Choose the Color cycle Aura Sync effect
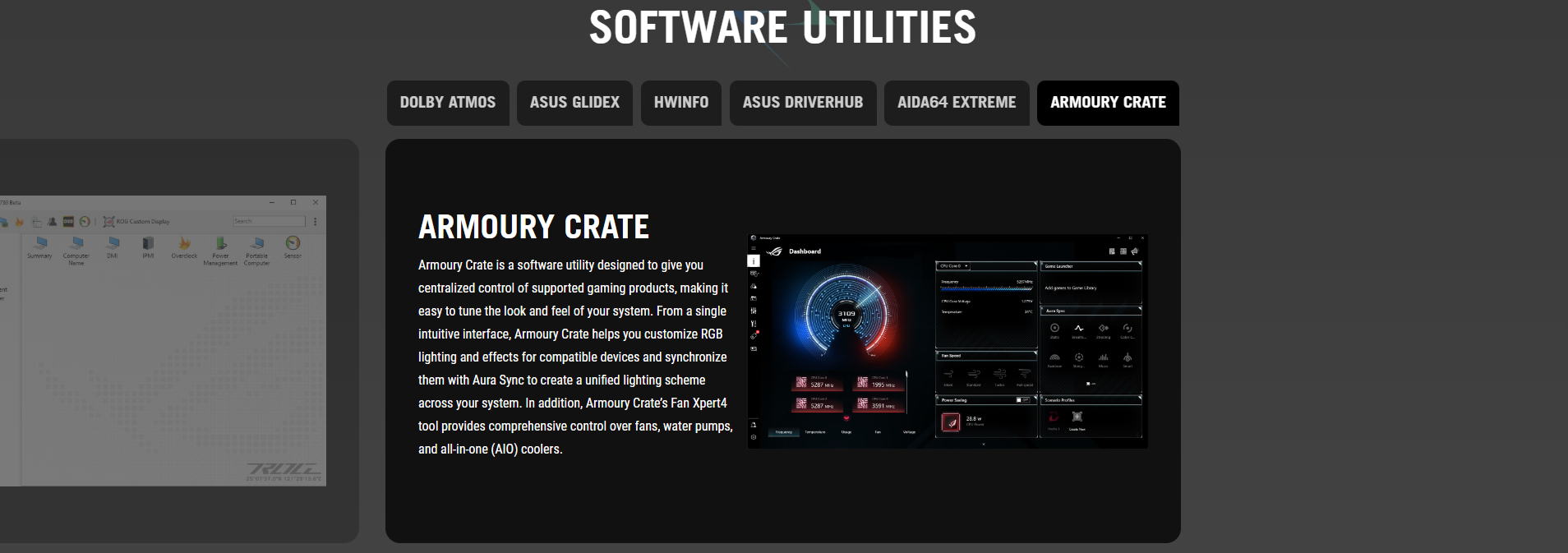 (x=1128, y=329)
